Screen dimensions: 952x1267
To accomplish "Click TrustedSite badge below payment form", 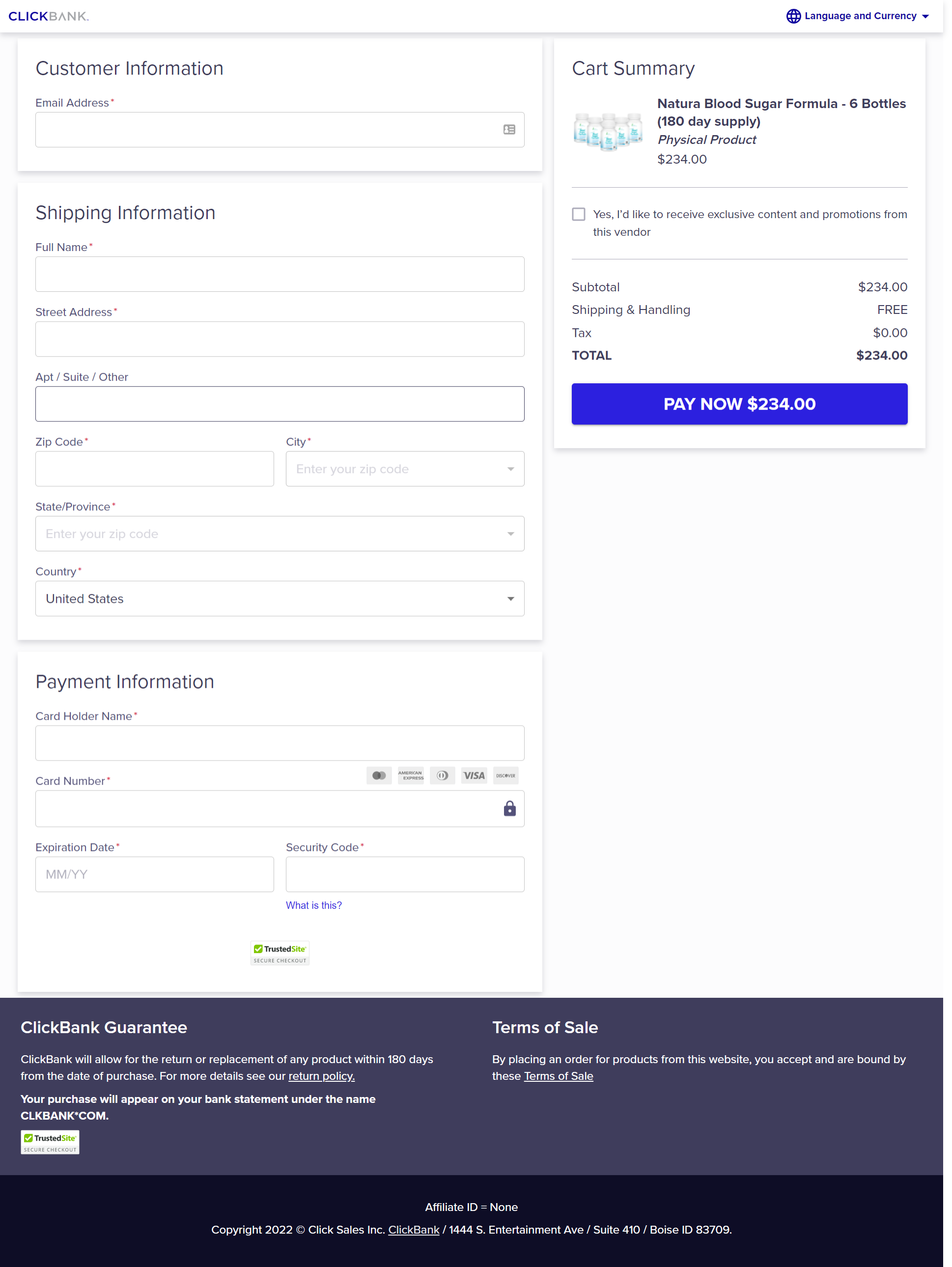I will 280,953.
